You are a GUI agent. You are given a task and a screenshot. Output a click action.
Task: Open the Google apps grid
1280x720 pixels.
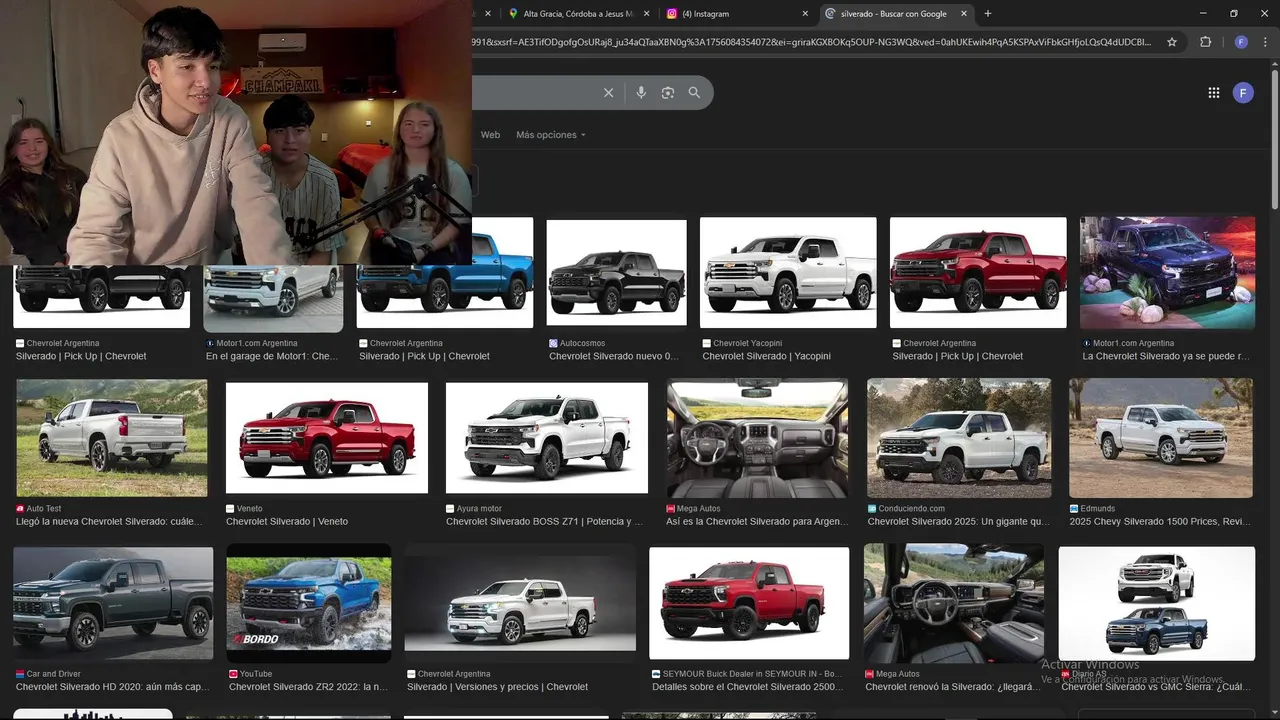pos(1213,93)
